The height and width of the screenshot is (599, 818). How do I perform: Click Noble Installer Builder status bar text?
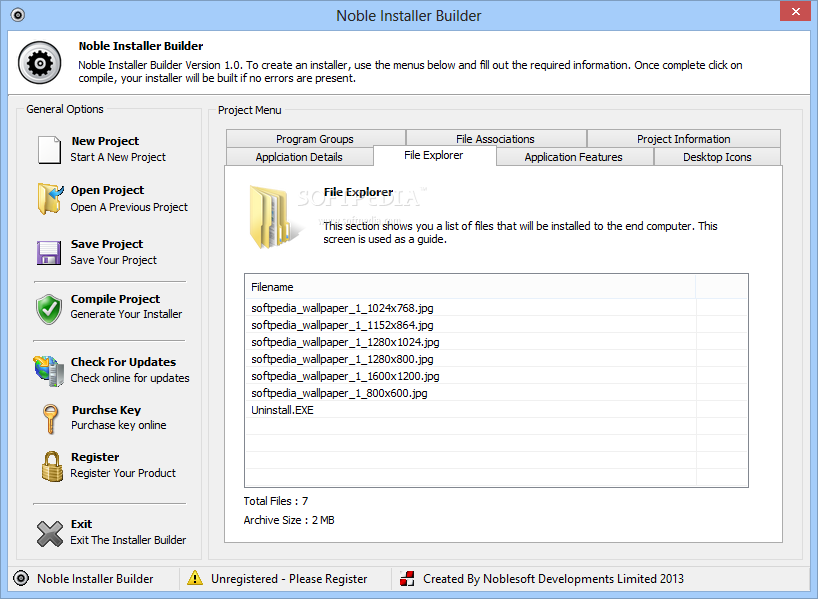95,579
